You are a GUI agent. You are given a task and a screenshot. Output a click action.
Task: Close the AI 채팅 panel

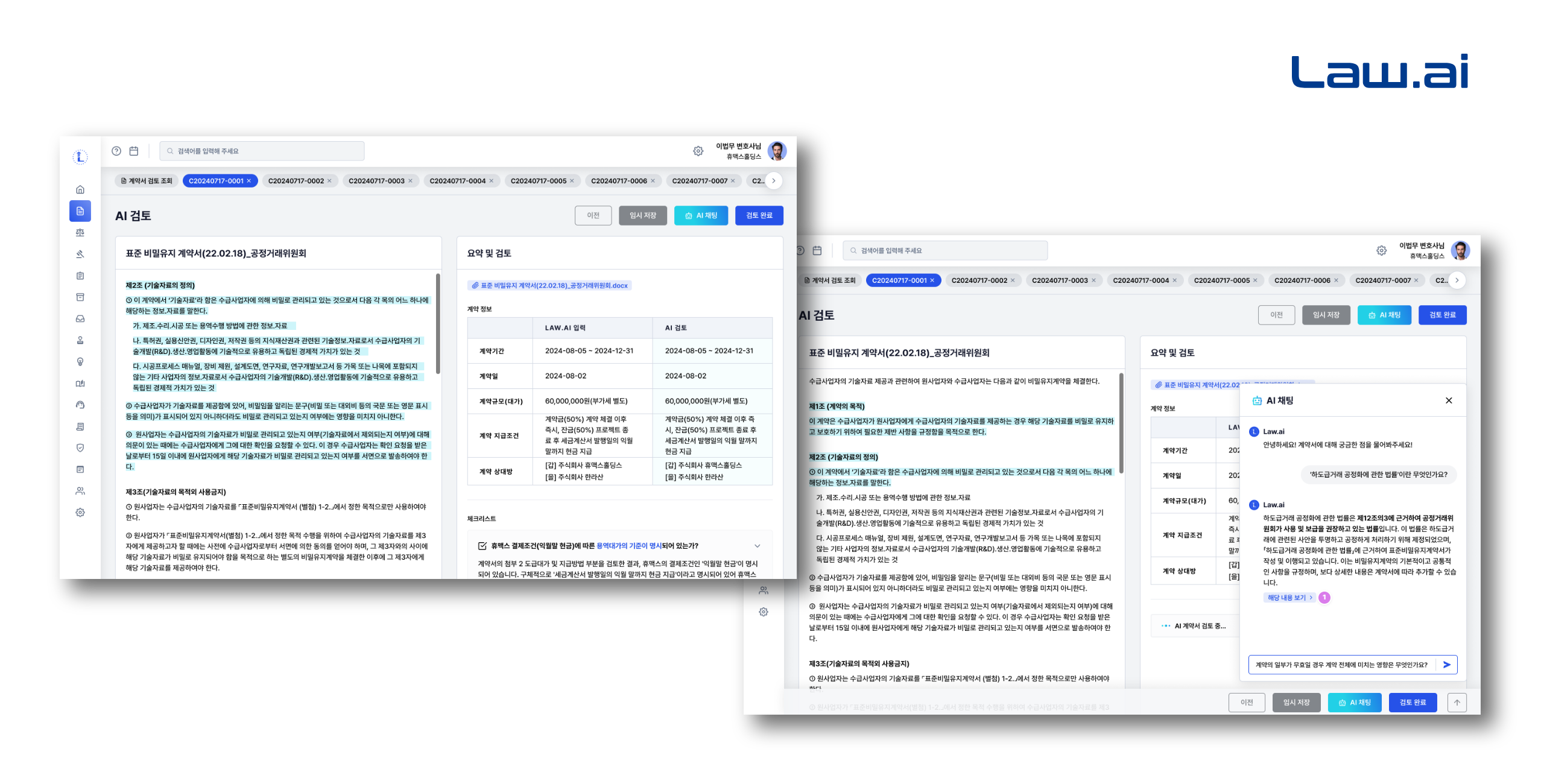[1449, 400]
